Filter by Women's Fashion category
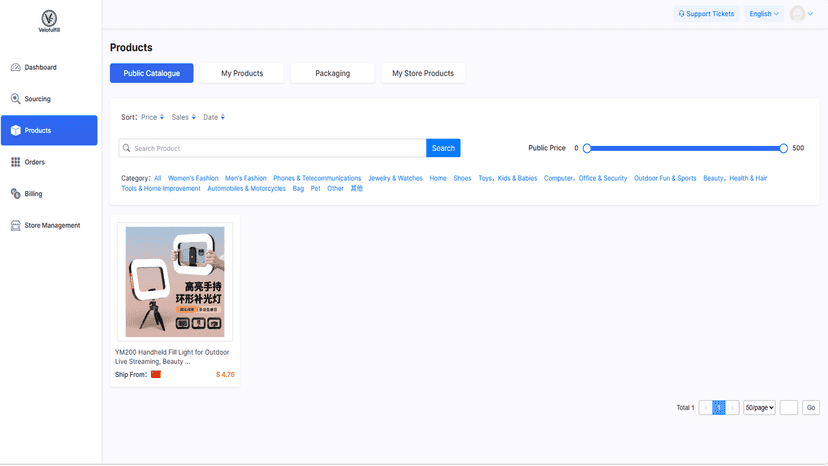 tap(193, 179)
